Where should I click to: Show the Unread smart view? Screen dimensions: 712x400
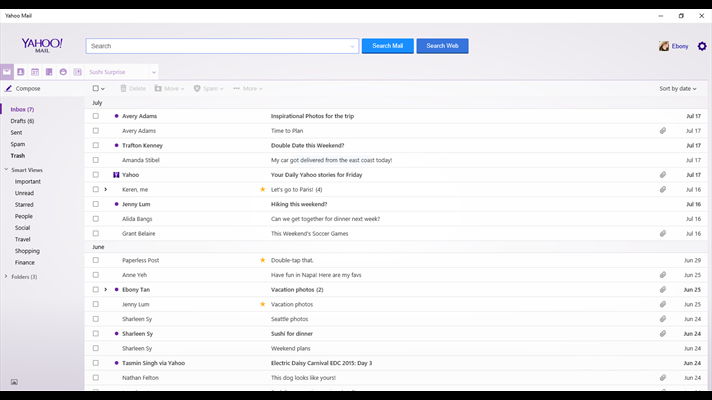24,193
